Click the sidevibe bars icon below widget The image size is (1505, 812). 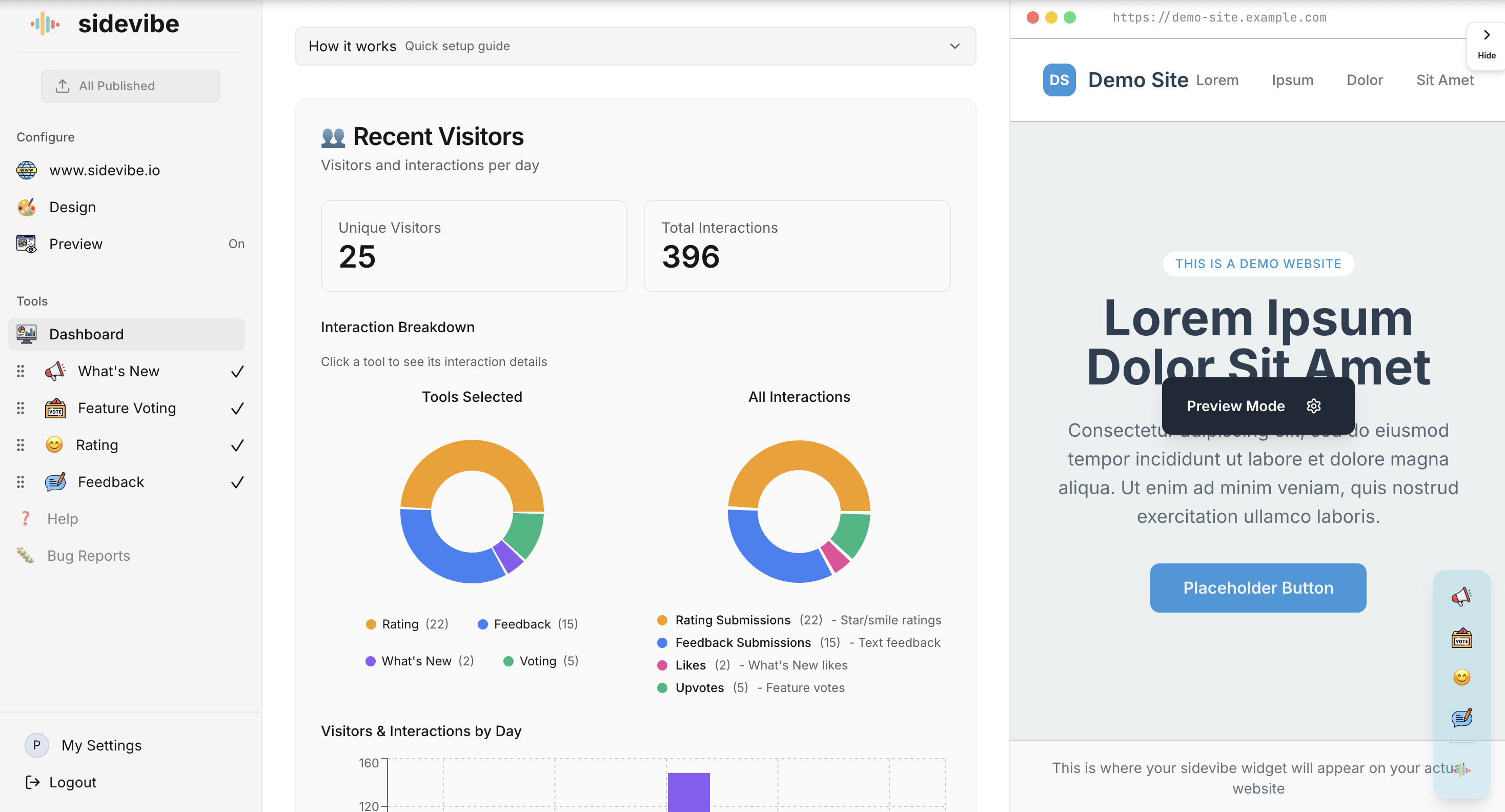1461,770
